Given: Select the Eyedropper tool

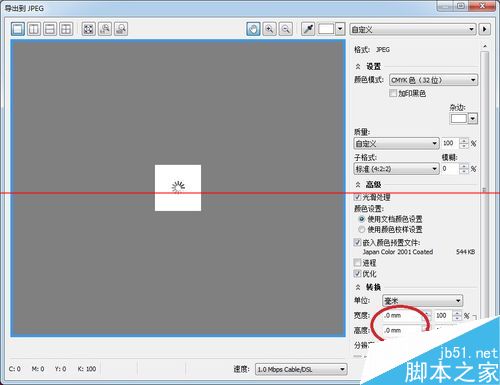Looking at the screenshot, I should click(x=308, y=29).
